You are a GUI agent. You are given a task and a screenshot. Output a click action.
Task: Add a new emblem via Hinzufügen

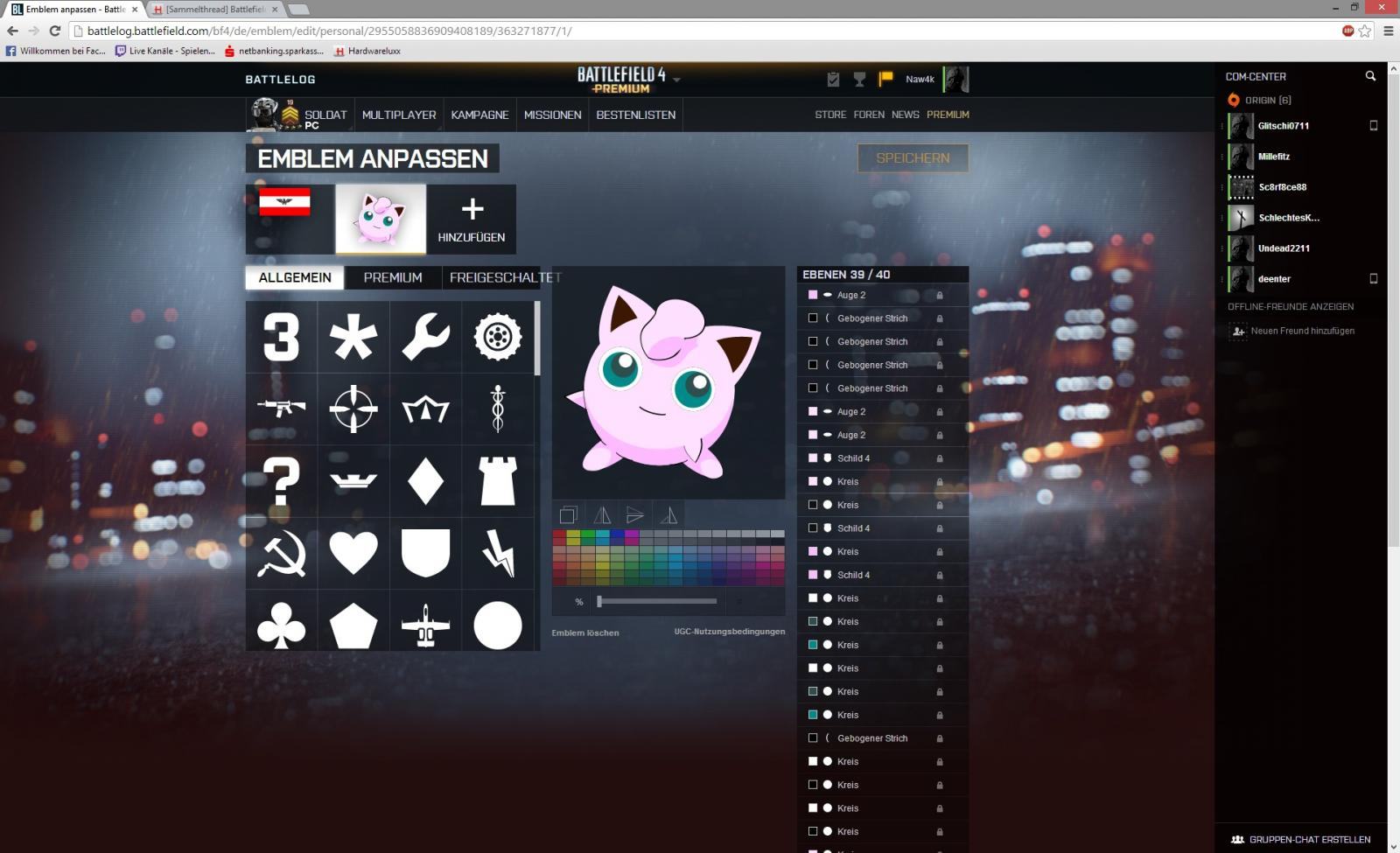[472, 219]
